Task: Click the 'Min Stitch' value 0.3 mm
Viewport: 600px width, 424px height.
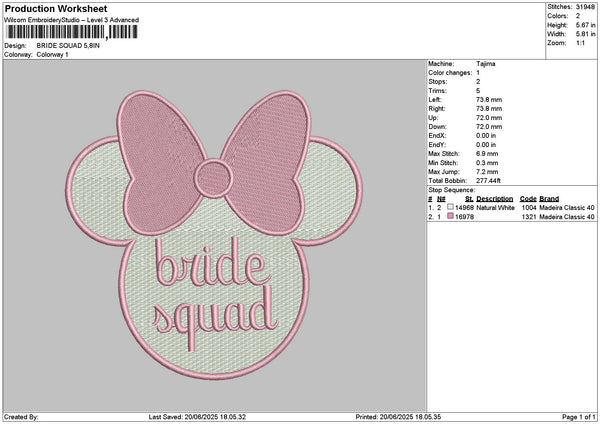Action: point(487,163)
